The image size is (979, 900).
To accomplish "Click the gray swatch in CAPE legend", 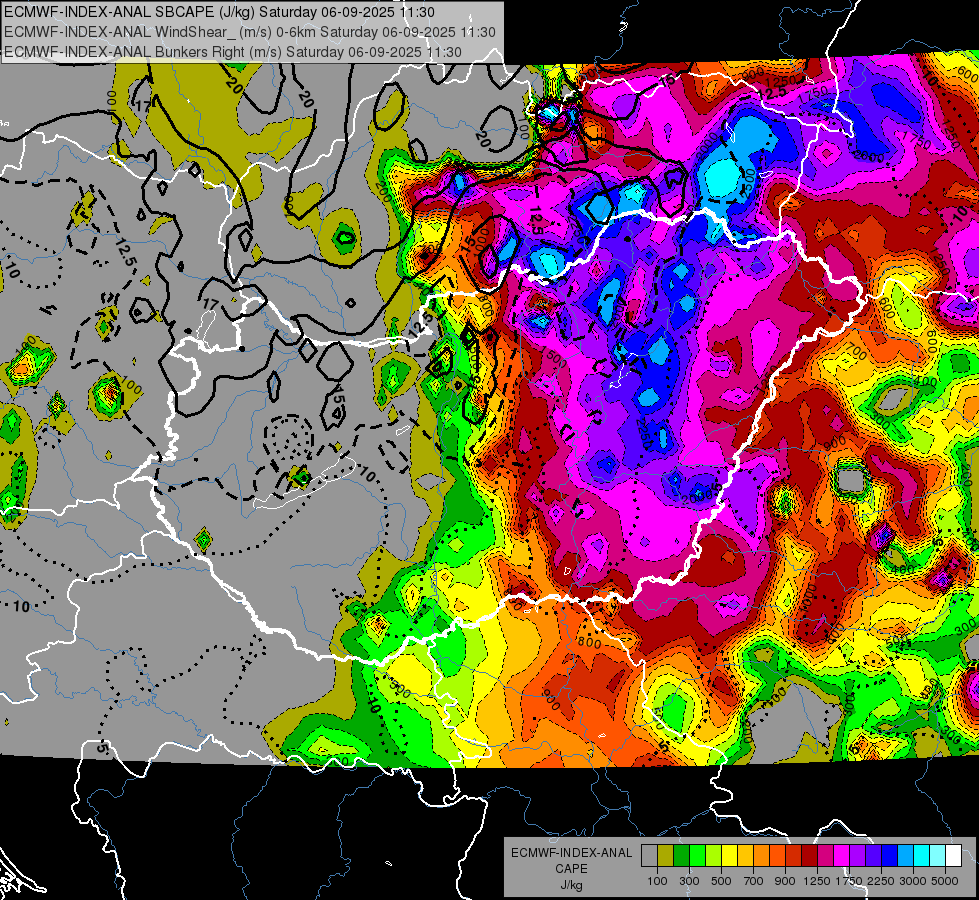I will [649, 856].
